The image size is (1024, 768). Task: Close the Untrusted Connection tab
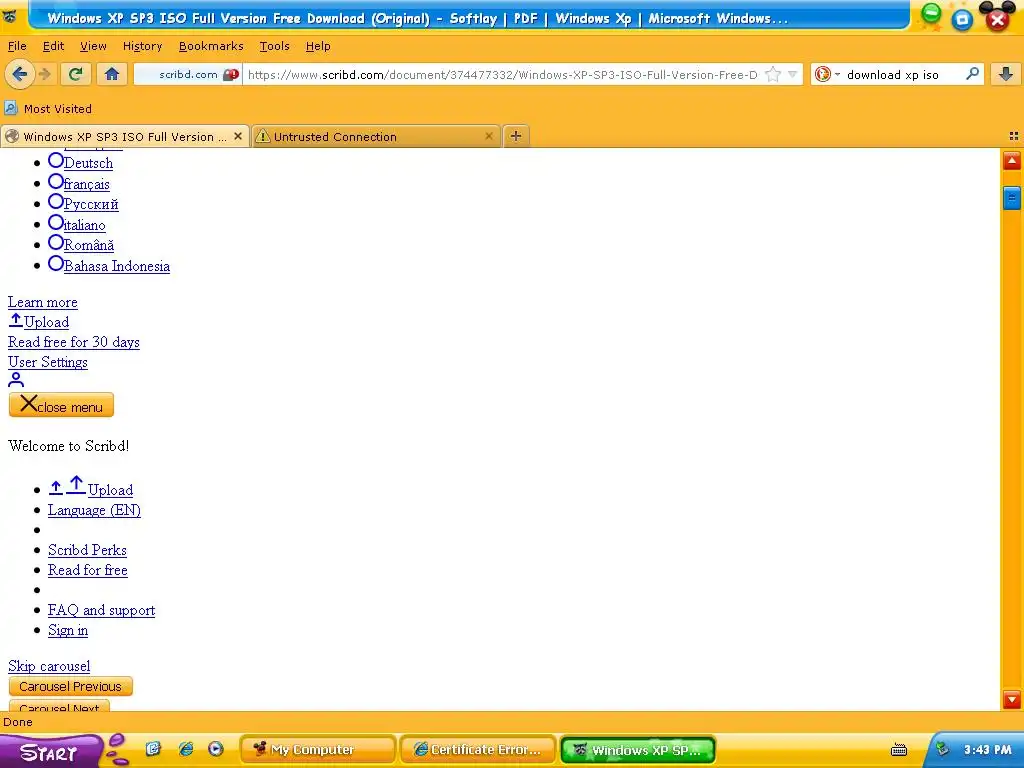point(488,136)
